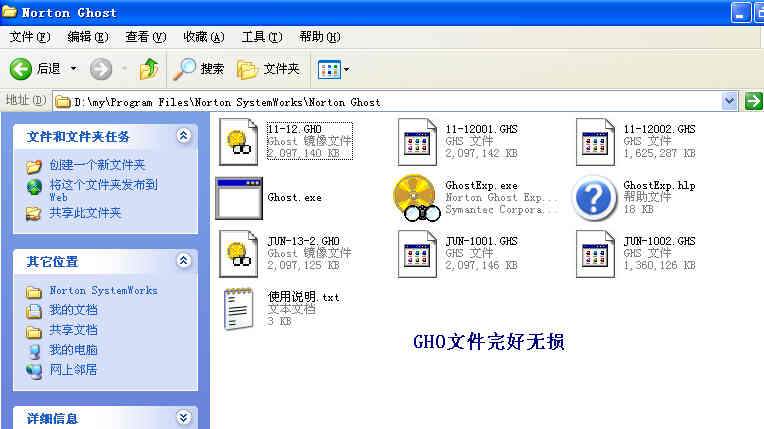Select the JUN-1001.GHS file icon
764x429 pixels.
tap(417, 254)
